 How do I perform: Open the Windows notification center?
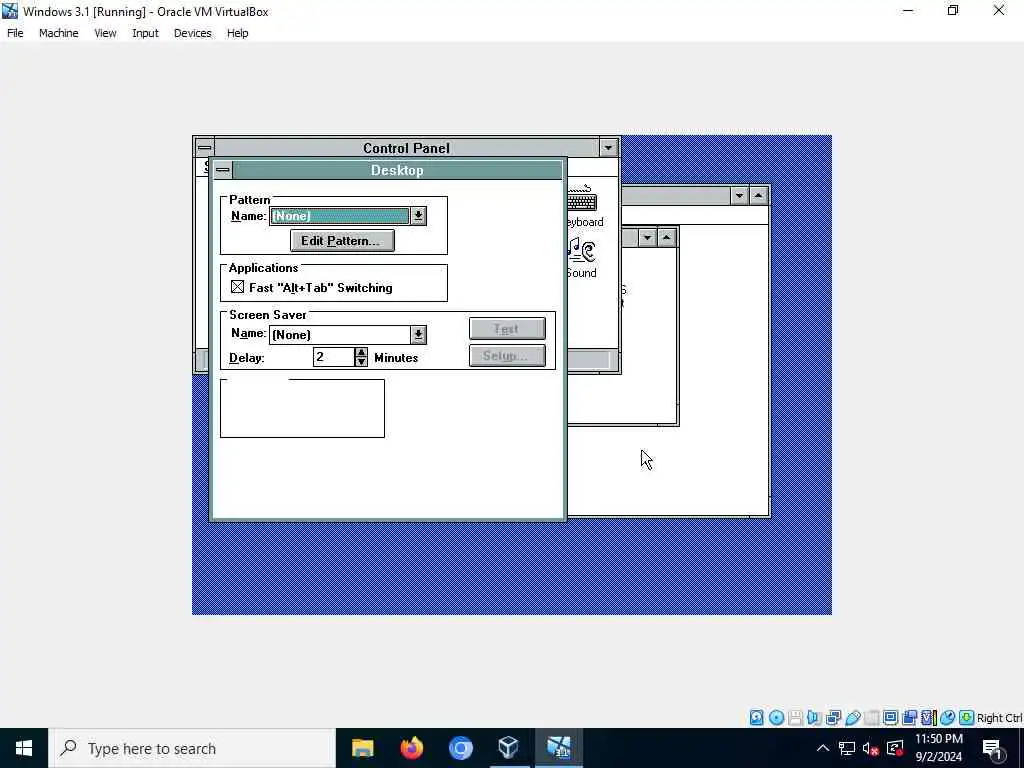[x=993, y=748]
